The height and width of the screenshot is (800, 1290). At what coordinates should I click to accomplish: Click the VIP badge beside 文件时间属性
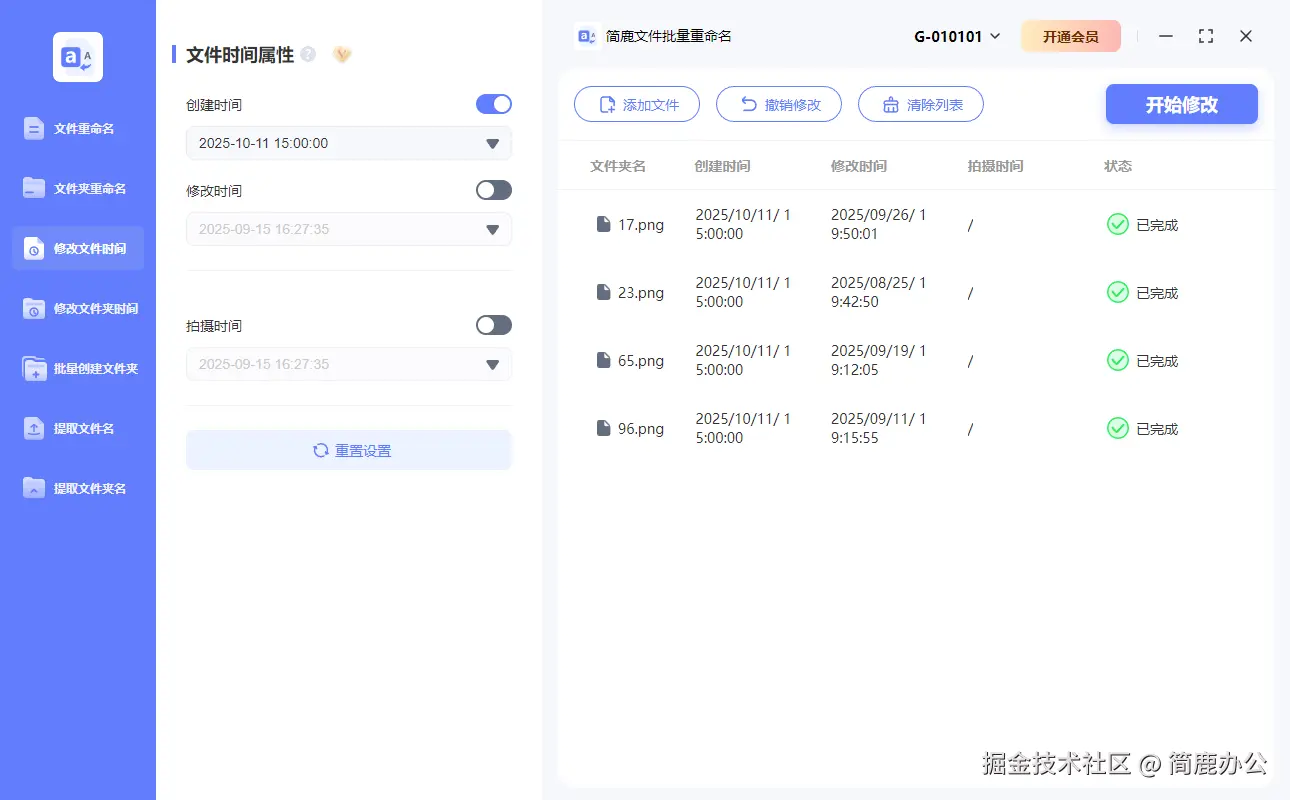tap(342, 54)
